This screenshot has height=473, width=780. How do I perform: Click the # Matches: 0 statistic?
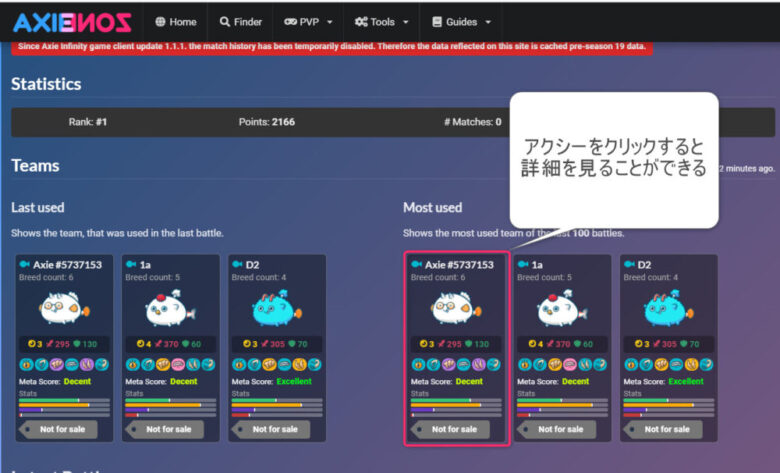tap(473, 122)
